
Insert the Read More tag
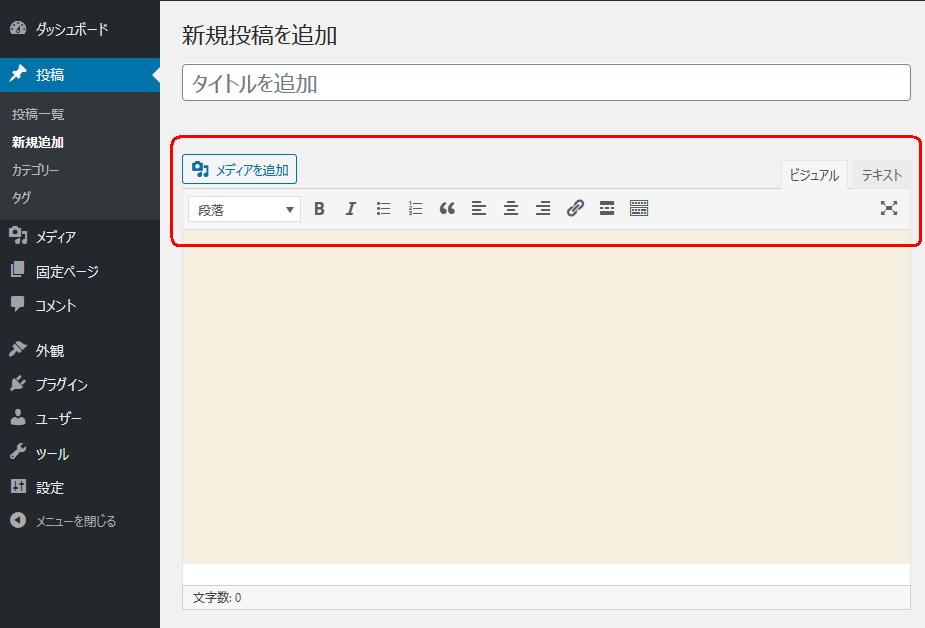pyautogui.click(x=607, y=209)
